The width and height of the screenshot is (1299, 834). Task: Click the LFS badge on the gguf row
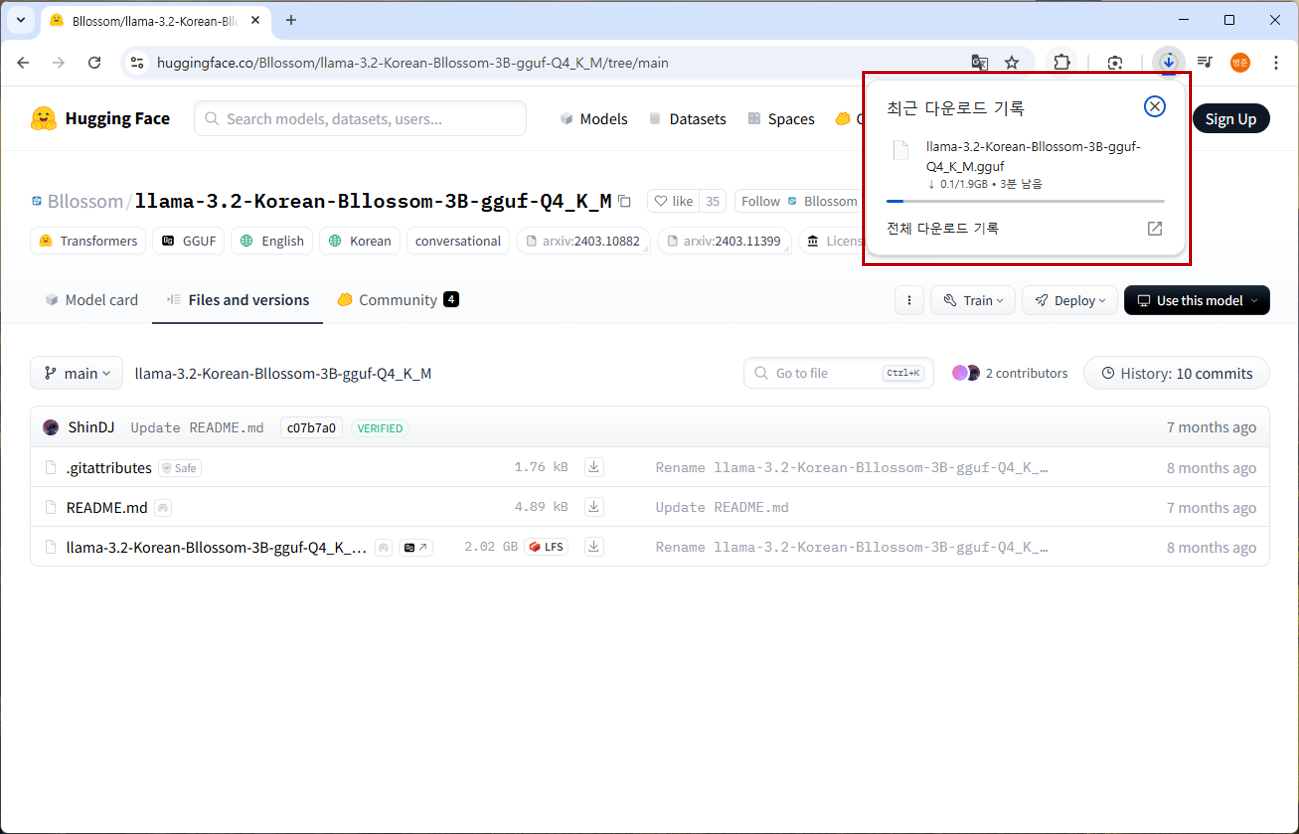[546, 547]
